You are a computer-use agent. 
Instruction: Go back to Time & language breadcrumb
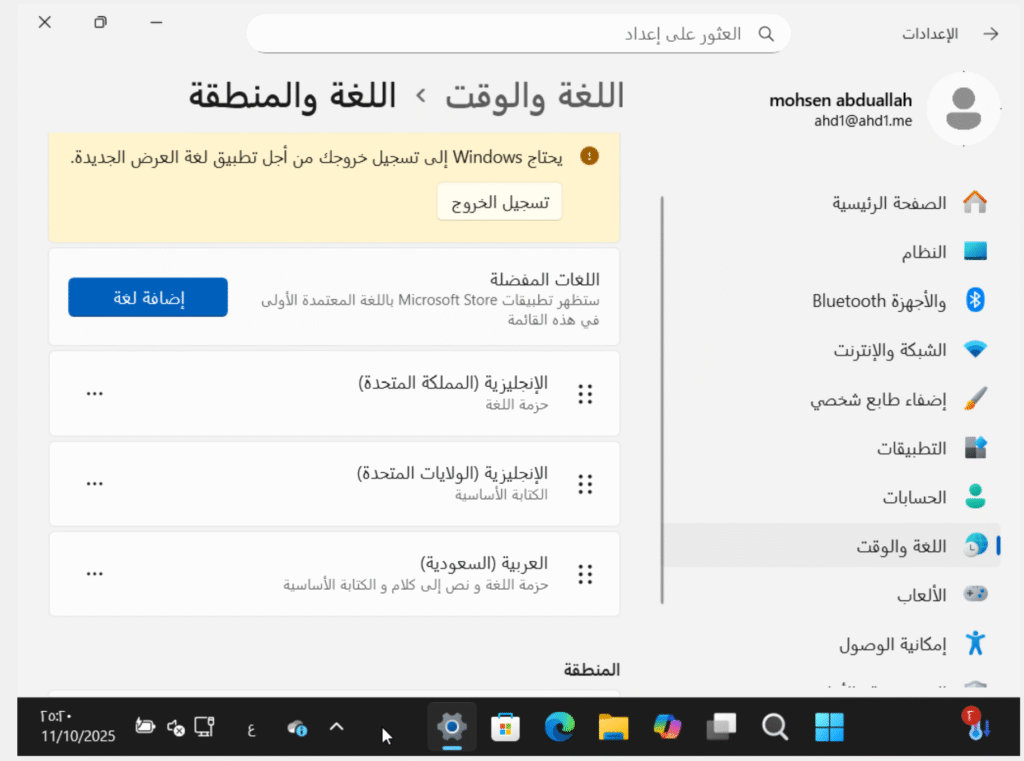[x=535, y=96]
